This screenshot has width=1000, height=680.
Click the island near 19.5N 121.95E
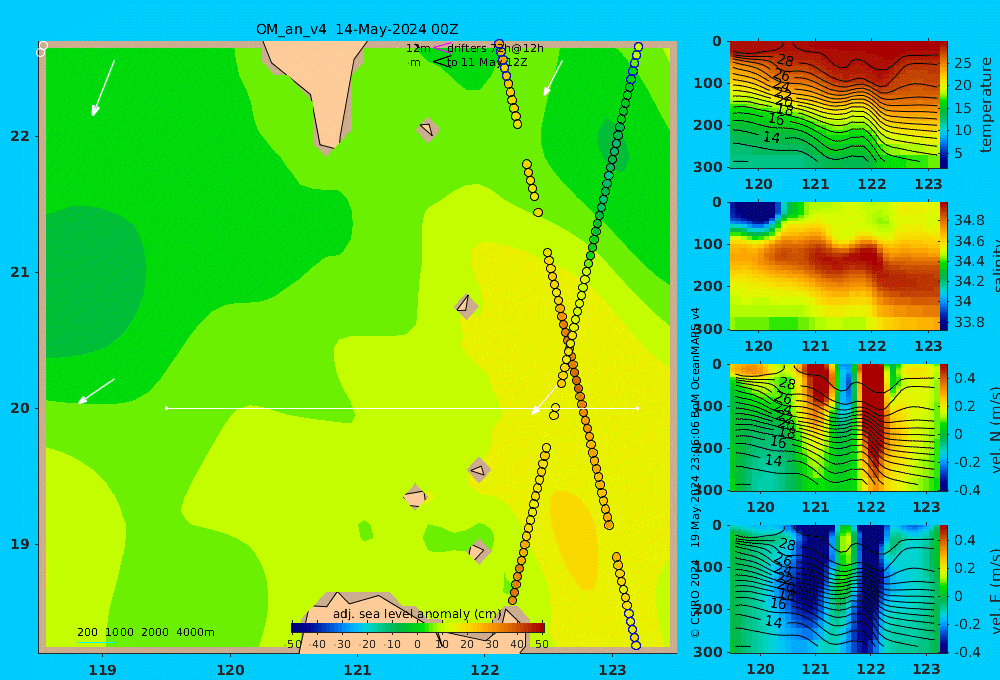[x=479, y=471]
